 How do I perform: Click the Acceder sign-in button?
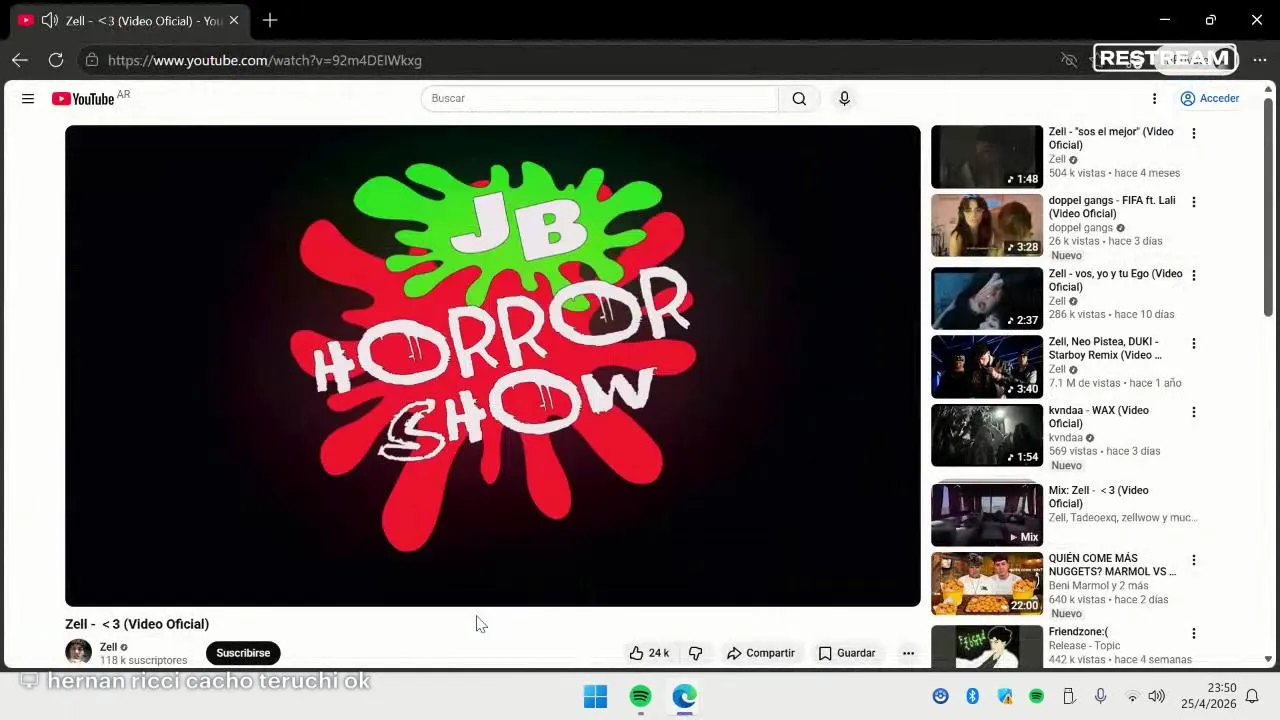1210,98
